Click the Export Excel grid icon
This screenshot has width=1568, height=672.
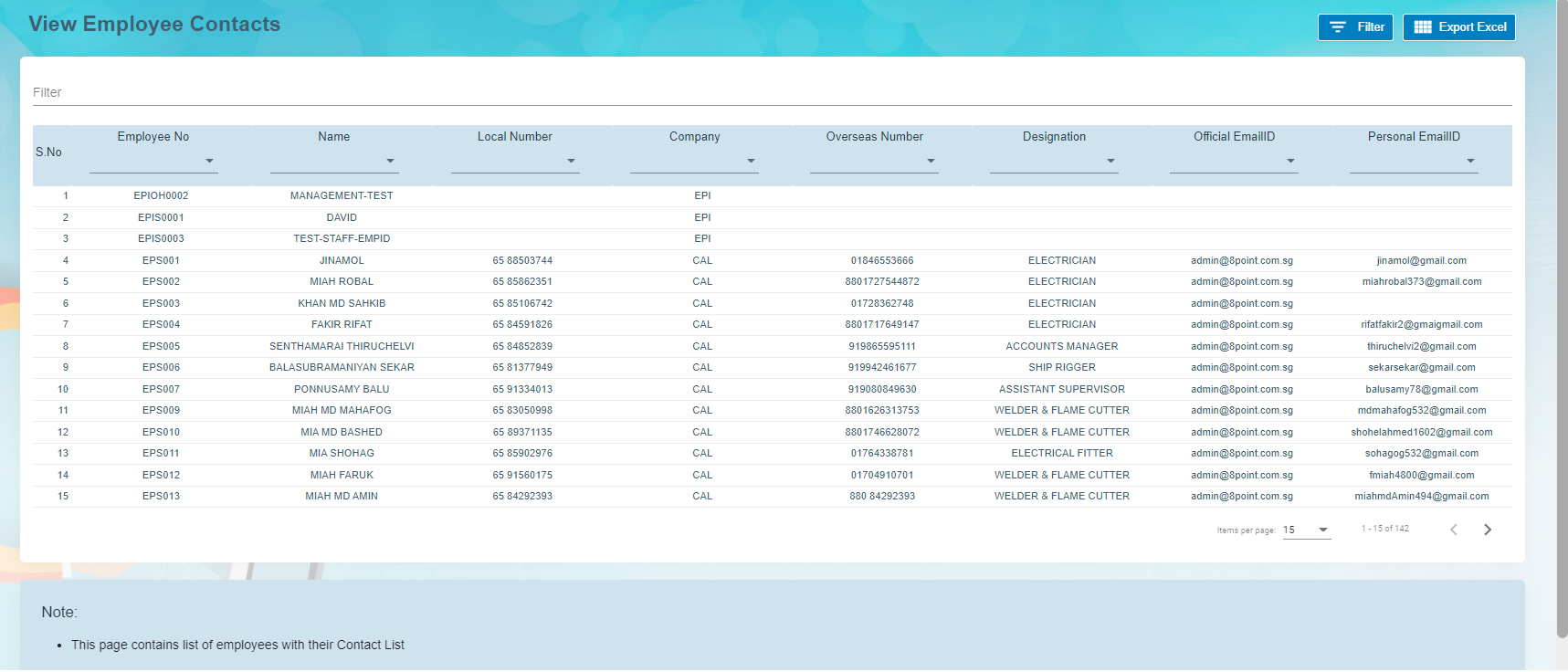(x=1422, y=27)
